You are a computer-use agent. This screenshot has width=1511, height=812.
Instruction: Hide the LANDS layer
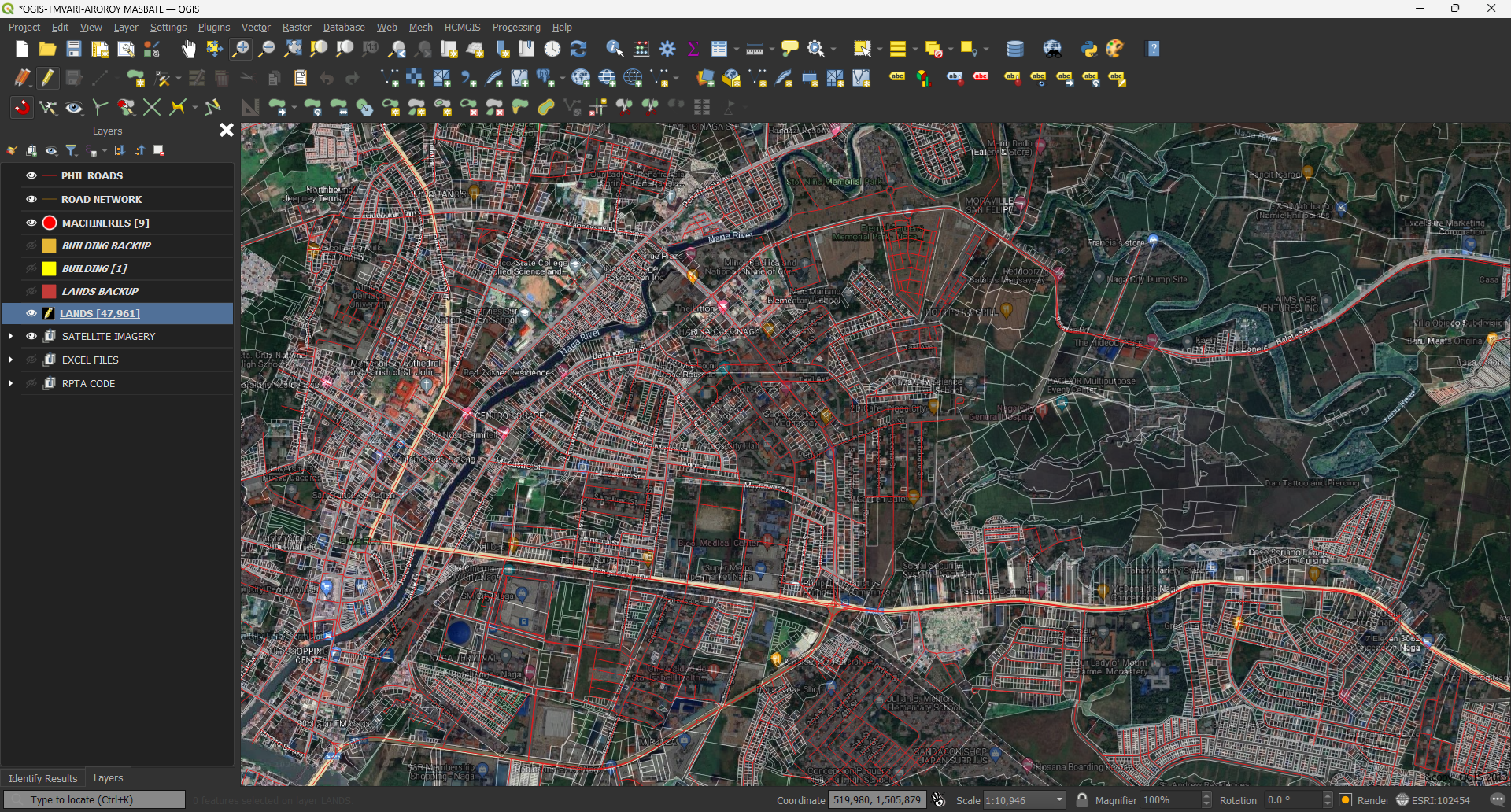[31, 313]
